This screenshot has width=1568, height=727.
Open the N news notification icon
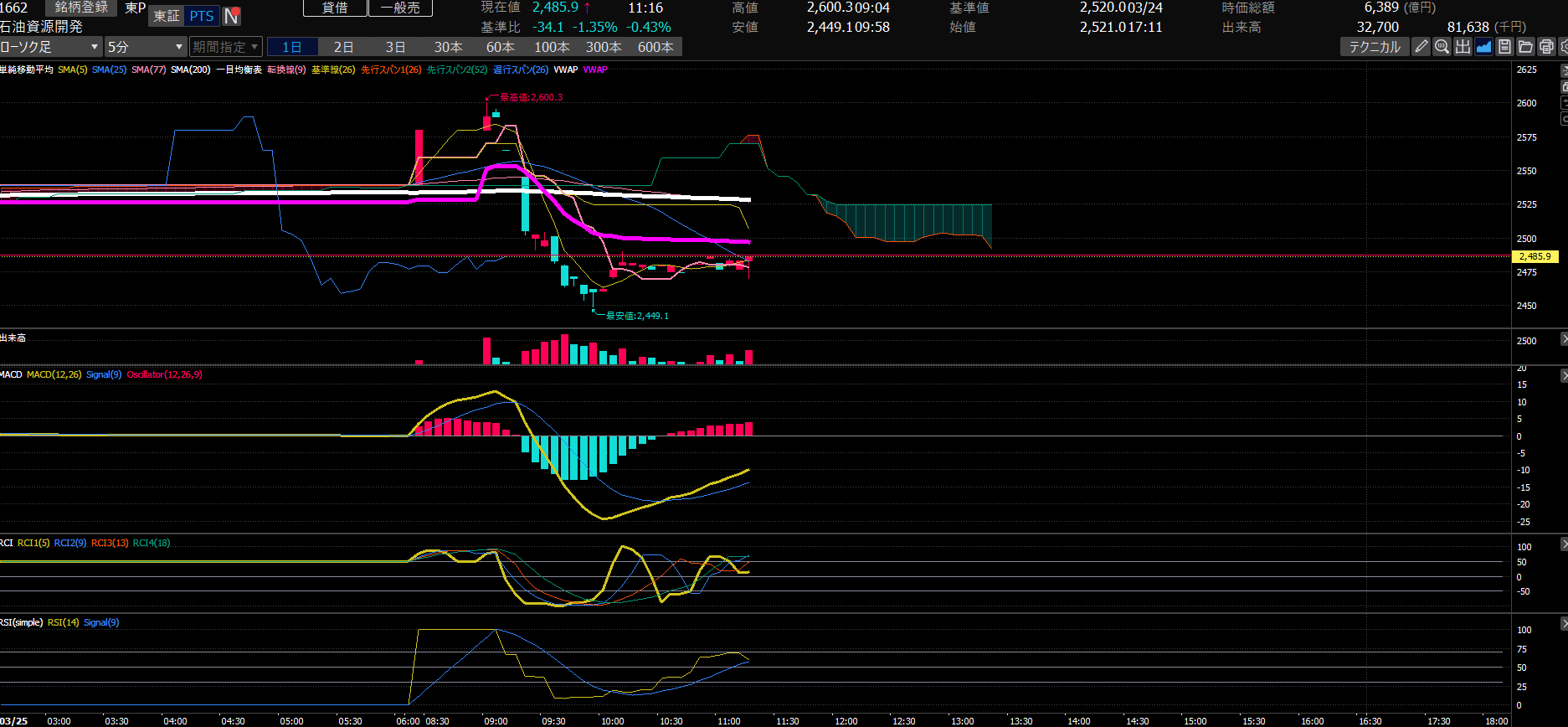click(x=232, y=16)
